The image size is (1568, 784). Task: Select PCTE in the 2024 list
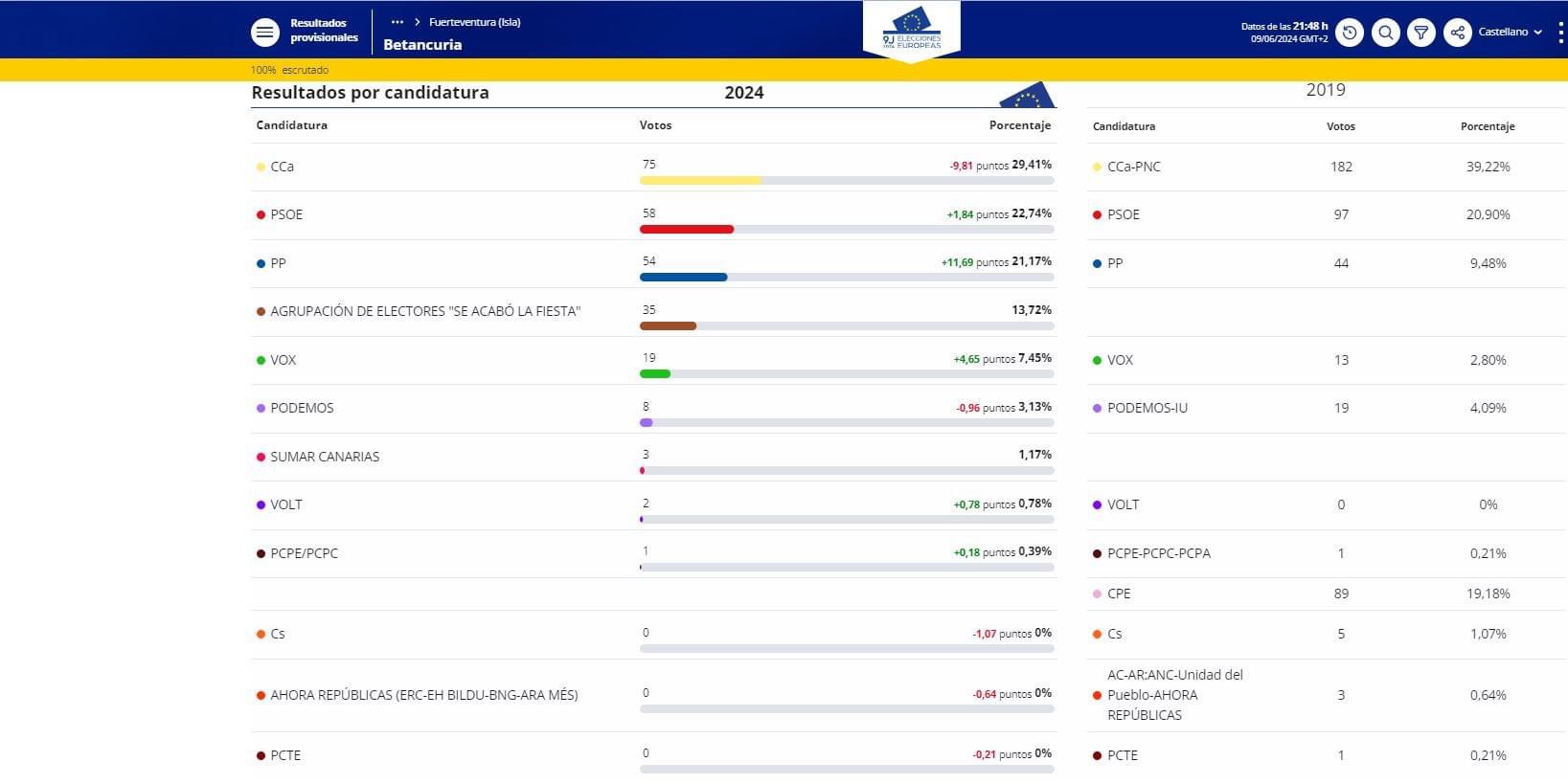pyautogui.click(x=285, y=755)
